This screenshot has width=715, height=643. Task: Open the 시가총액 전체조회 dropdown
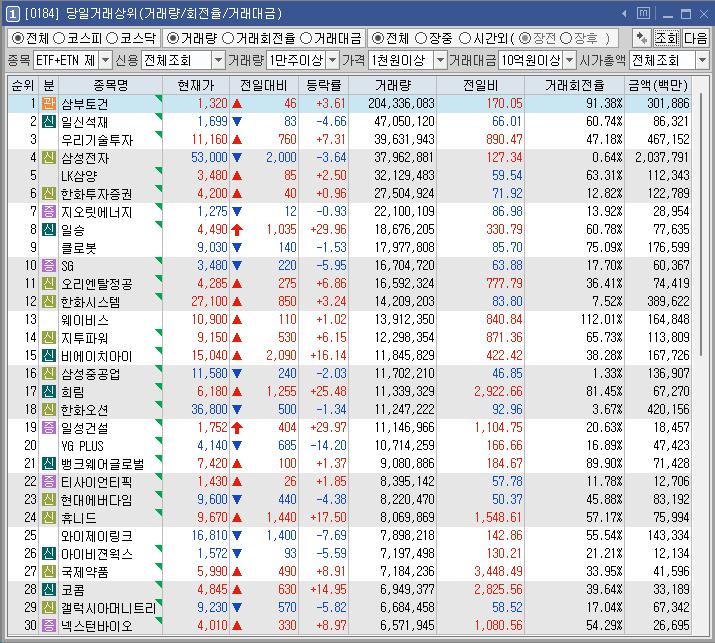click(702, 60)
